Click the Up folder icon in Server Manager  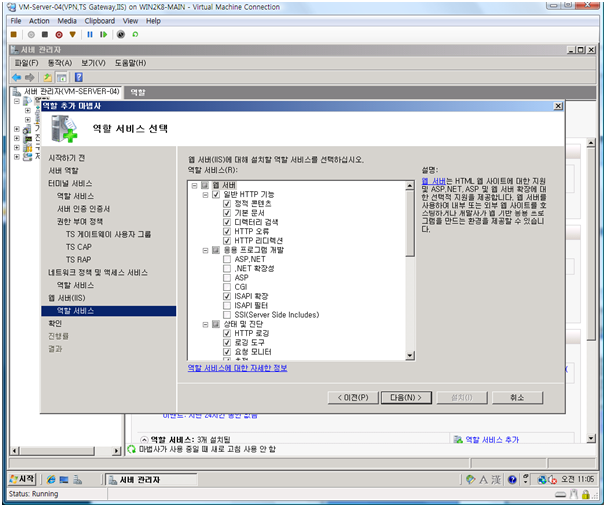click(48, 78)
